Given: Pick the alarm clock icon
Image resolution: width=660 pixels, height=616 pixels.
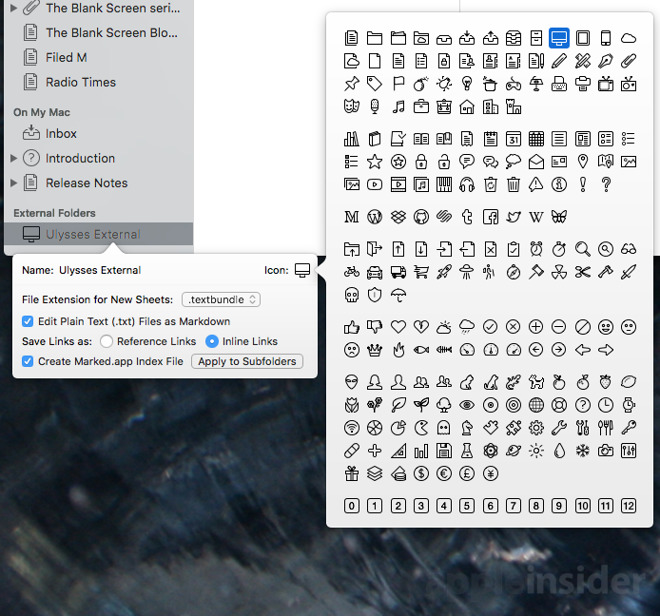Looking at the screenshot, I should coord(536,249).
